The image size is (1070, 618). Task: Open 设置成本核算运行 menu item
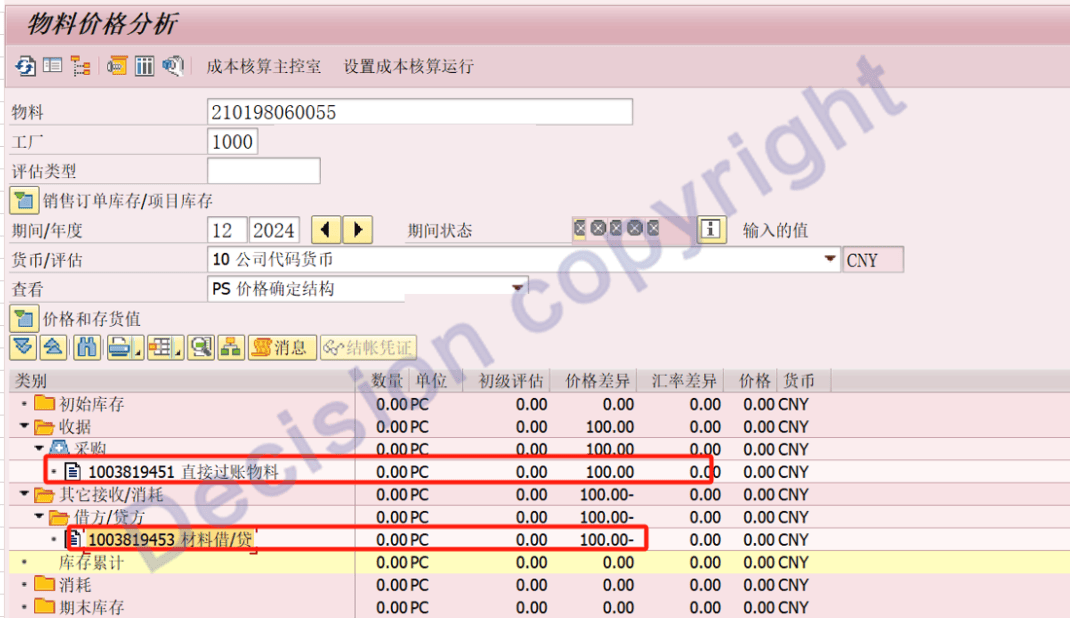click(408, 66)
